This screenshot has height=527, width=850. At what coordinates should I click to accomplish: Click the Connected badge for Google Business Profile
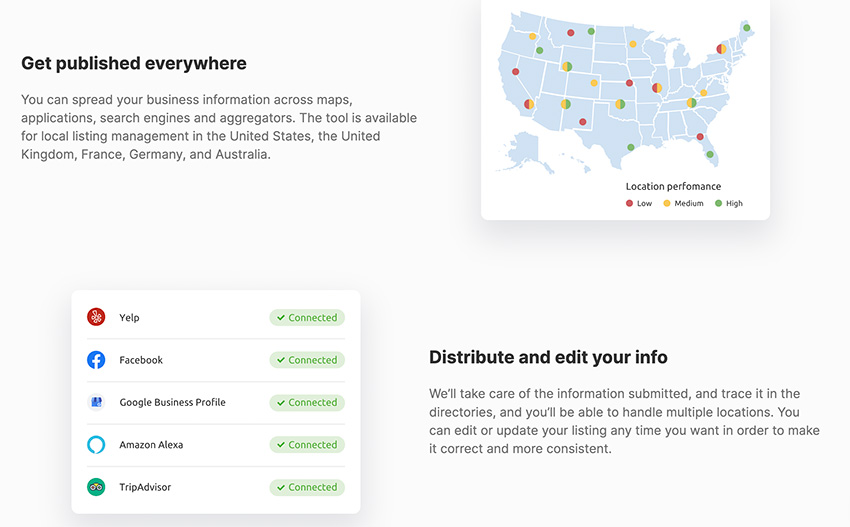[307, 402]
